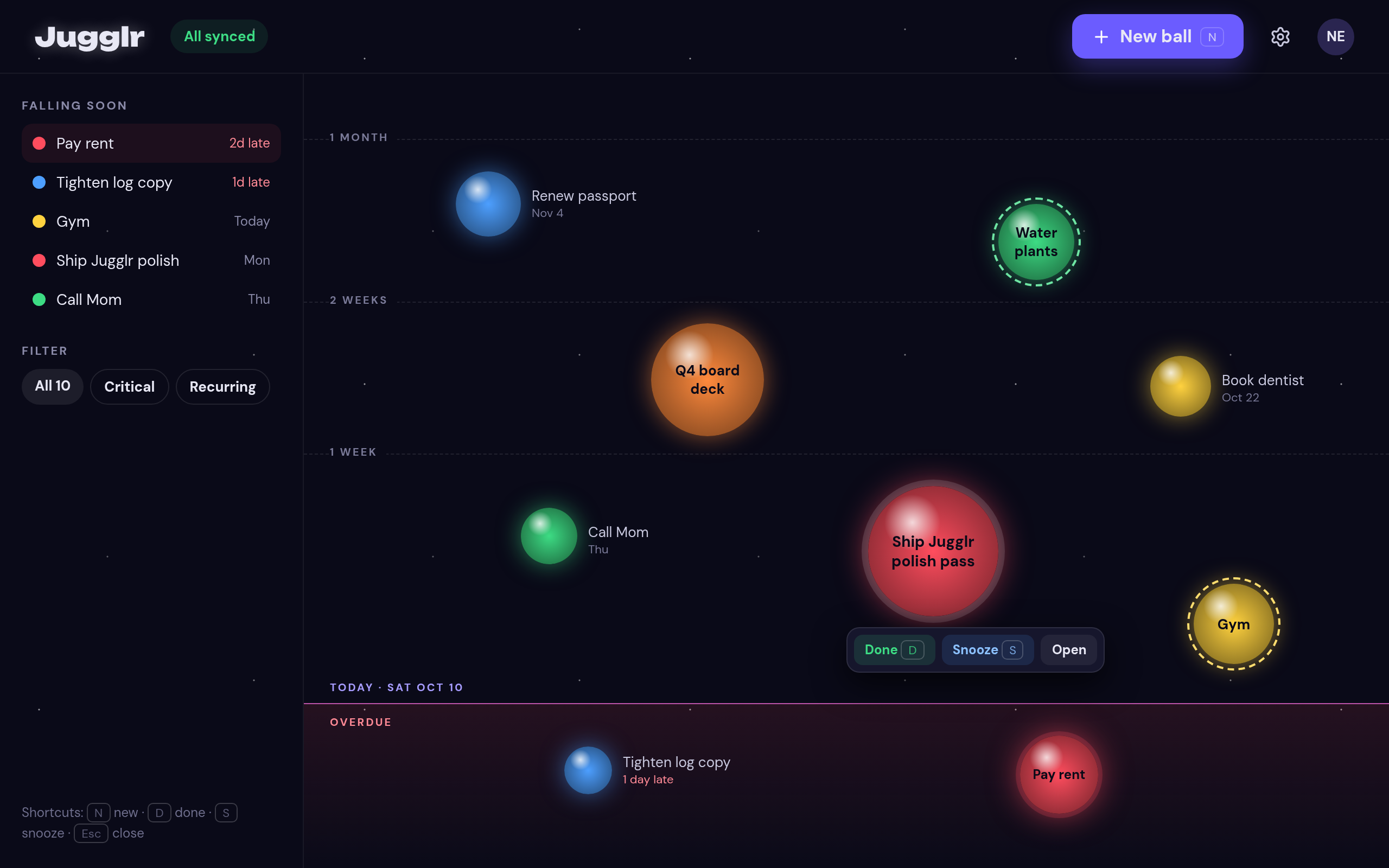Open Tighten log copy in sidebar list
Image resolution: width=1389 pixels, height=868 pixels.
click(x=151, y=182)
